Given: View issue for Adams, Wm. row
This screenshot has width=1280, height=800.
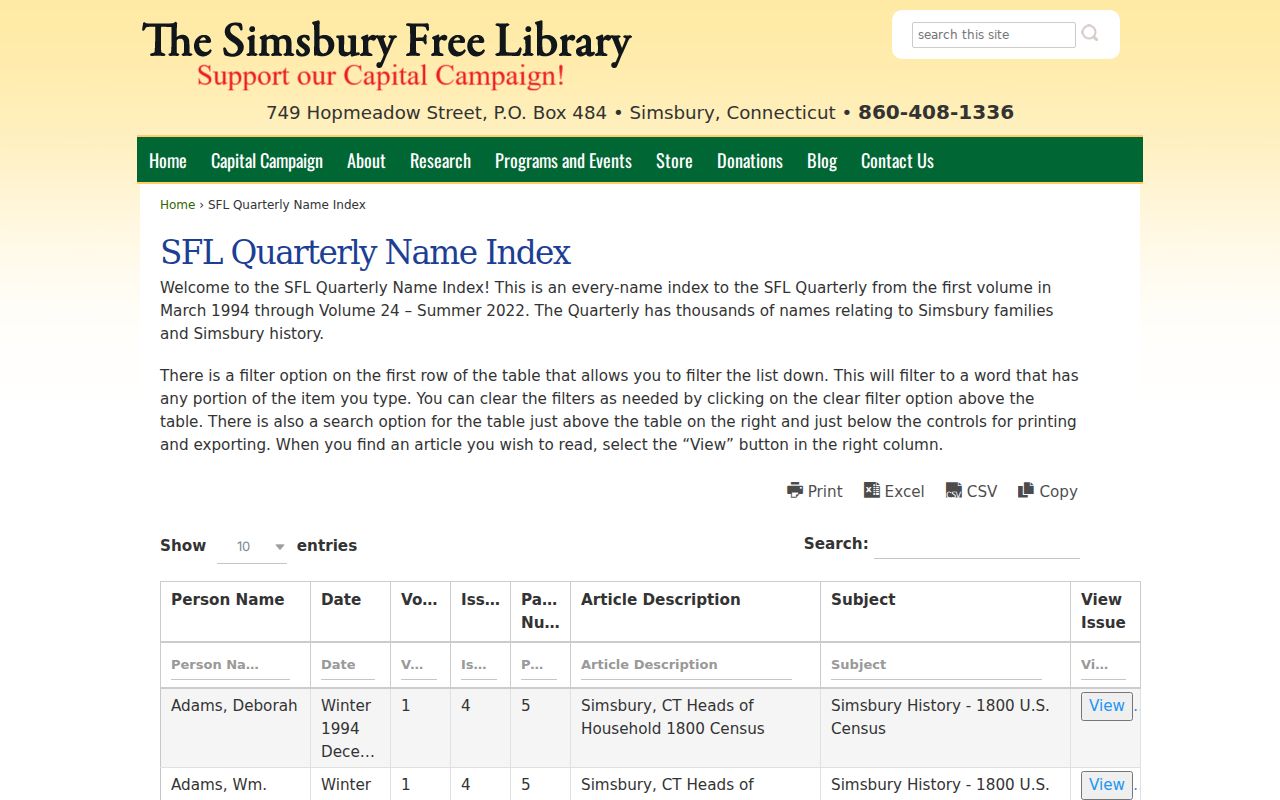Looking at the screenshot, I should tap(1106, 785).
